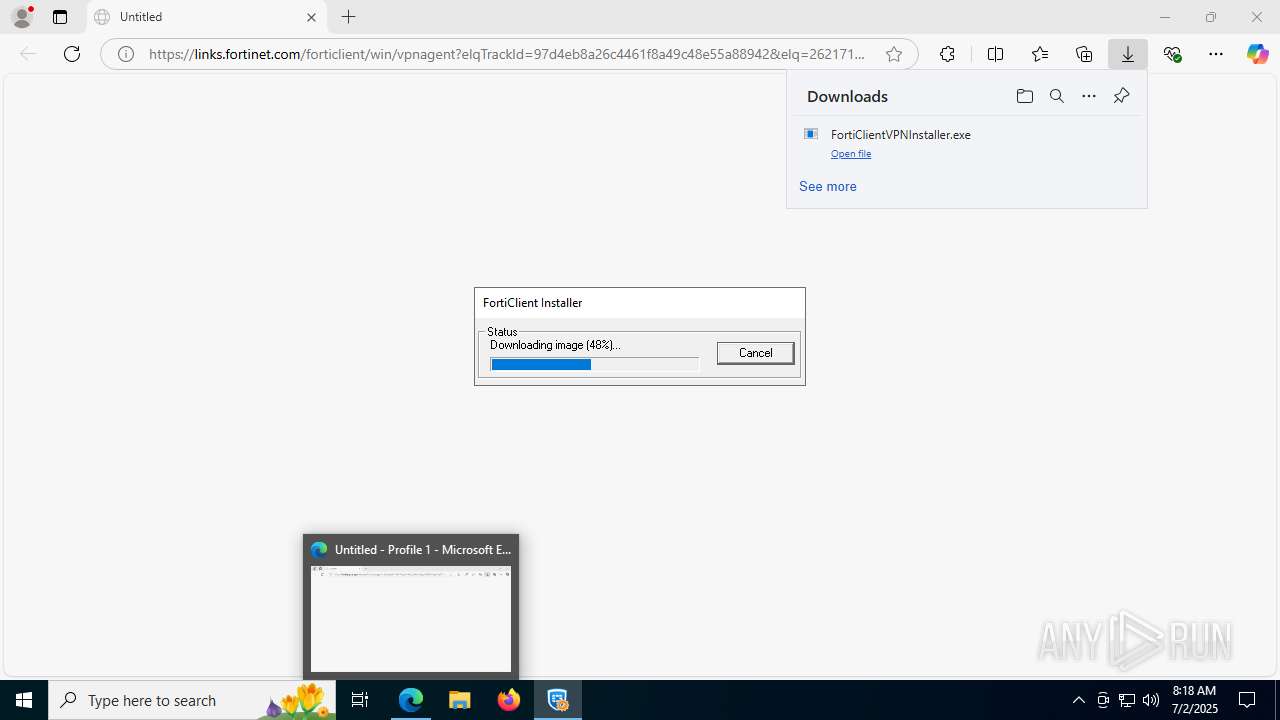Close the Untitled tab
The image size is (1280, 720).
click(x=311, y=17)
